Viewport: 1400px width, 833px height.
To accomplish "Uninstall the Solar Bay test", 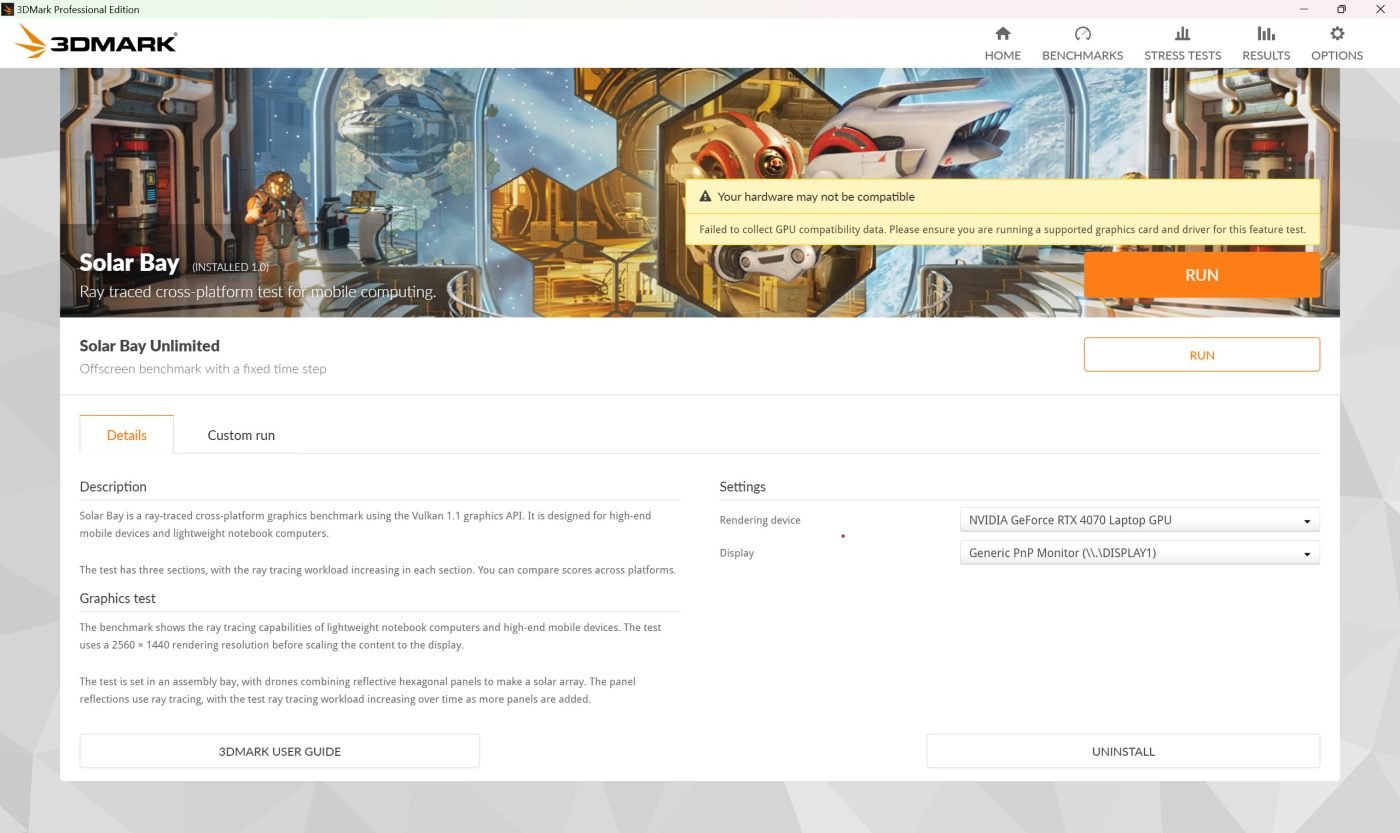I will [x=1123, y=751].
